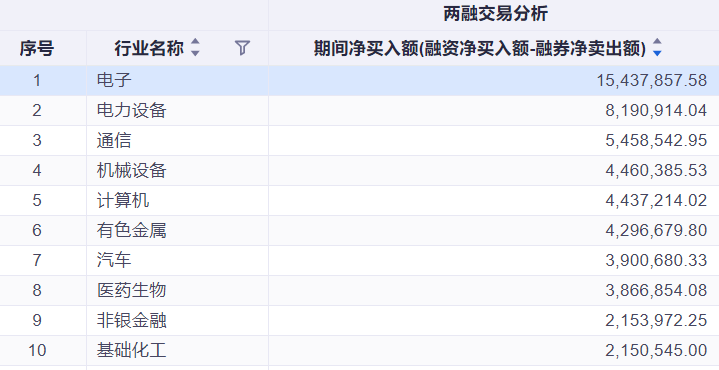Click value 4,296,679.80
This screenshot has height=370, width=719.
(x=656, y=230)
